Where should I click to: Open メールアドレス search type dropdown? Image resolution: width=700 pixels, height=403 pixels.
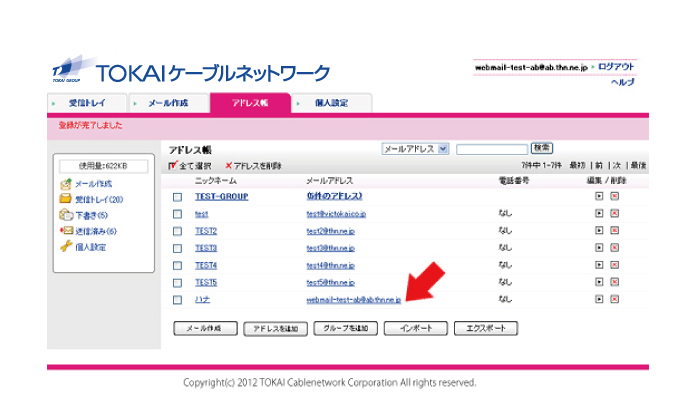[415, 149]
